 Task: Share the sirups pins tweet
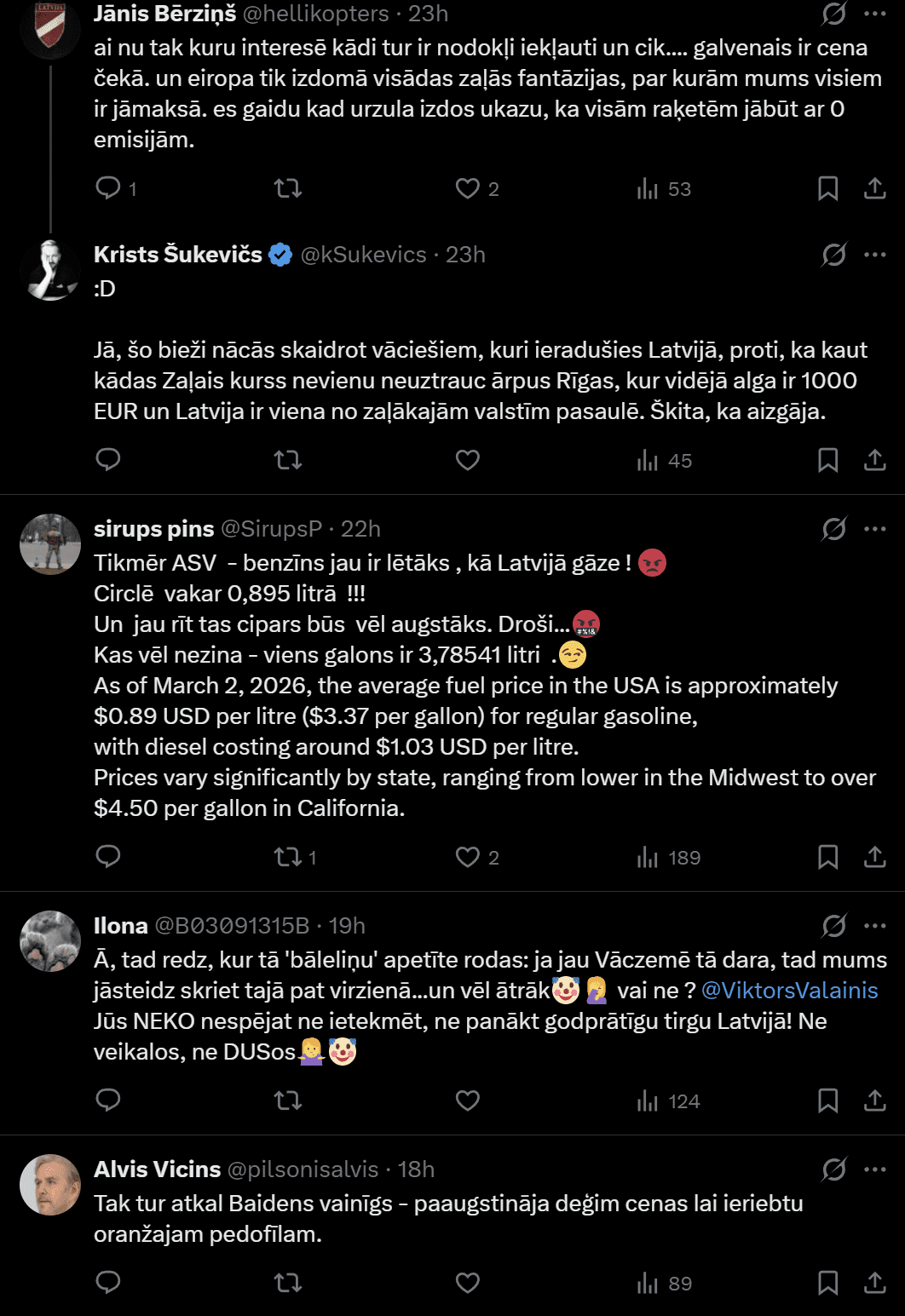coord(875,857)
